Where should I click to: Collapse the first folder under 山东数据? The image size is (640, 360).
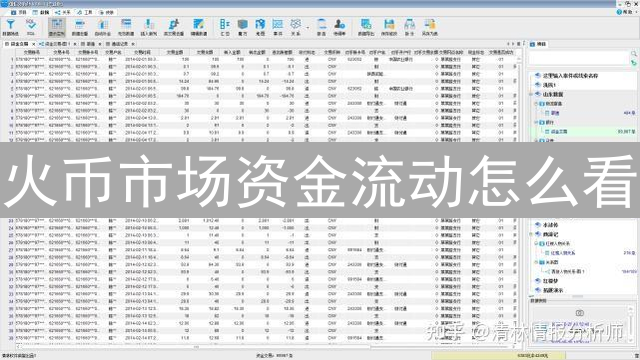[536, 104]
